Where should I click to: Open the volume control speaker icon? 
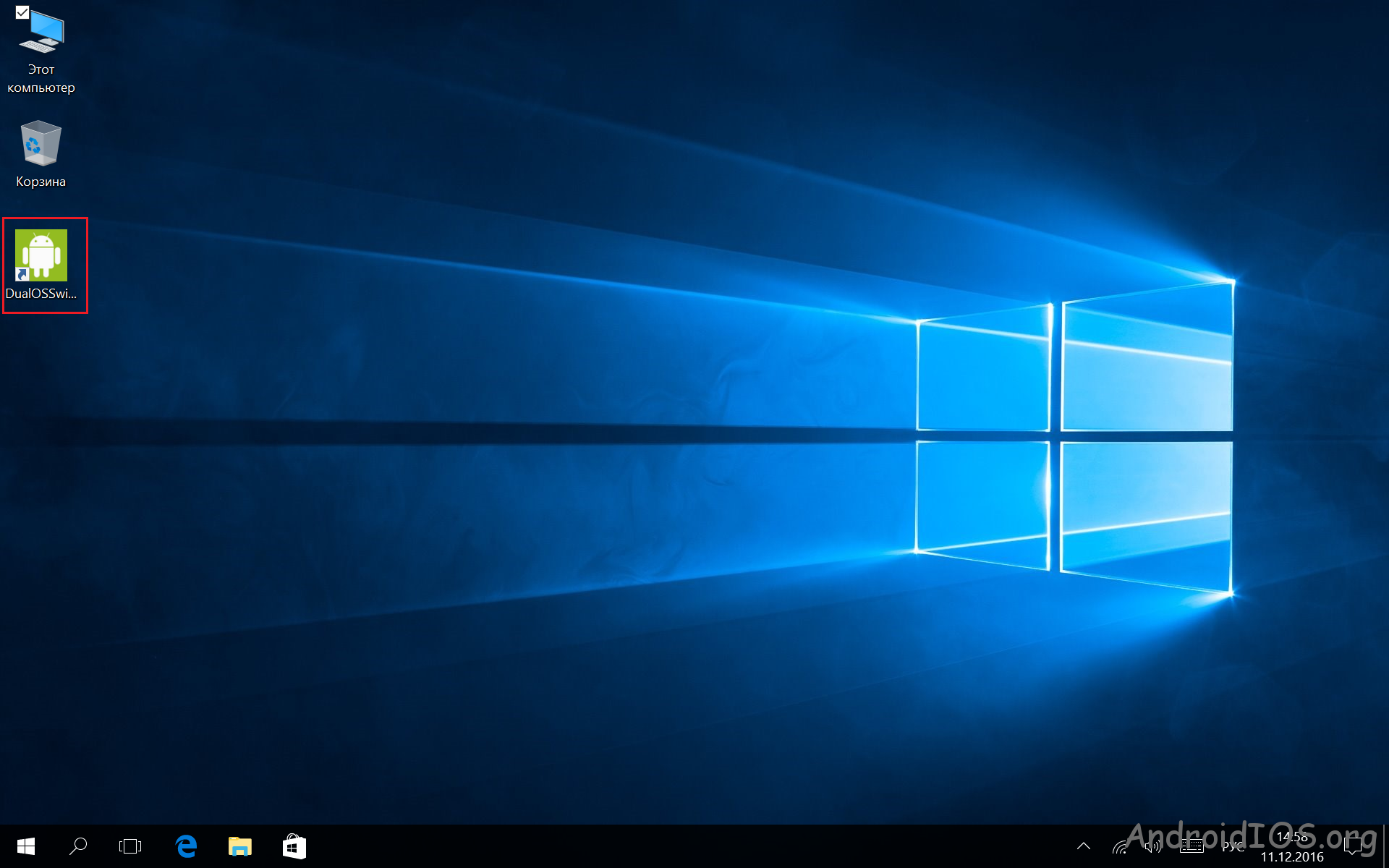1153,846
